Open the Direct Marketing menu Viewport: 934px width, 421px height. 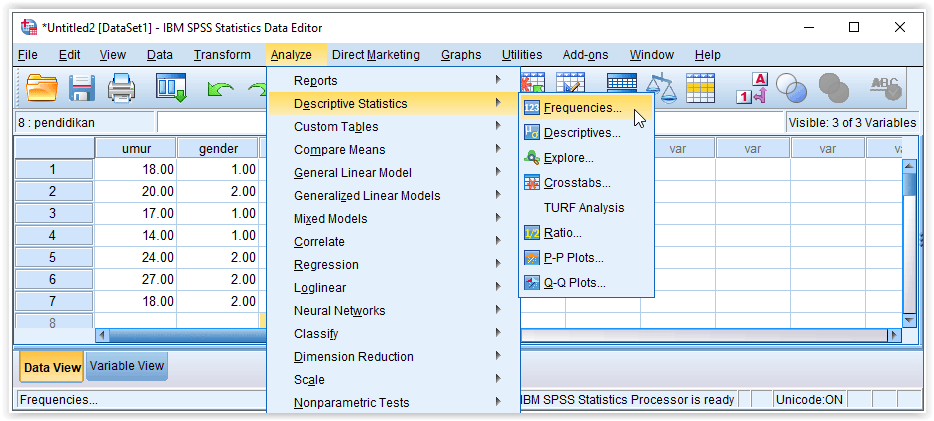tap(376, 55)
